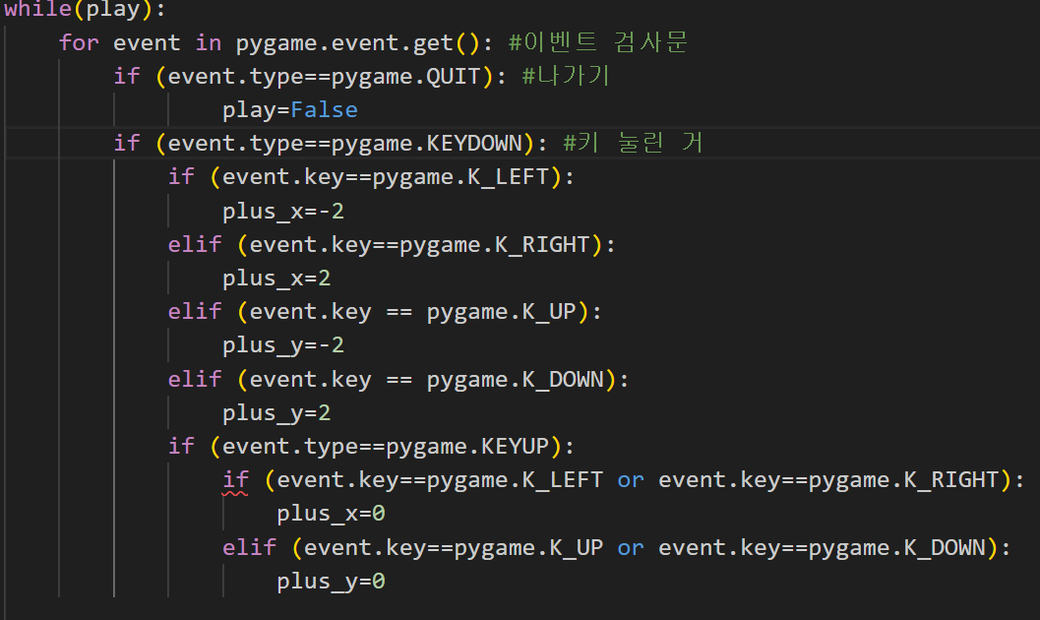Click the '#키 눌린 거' comment

click(632, 143)
